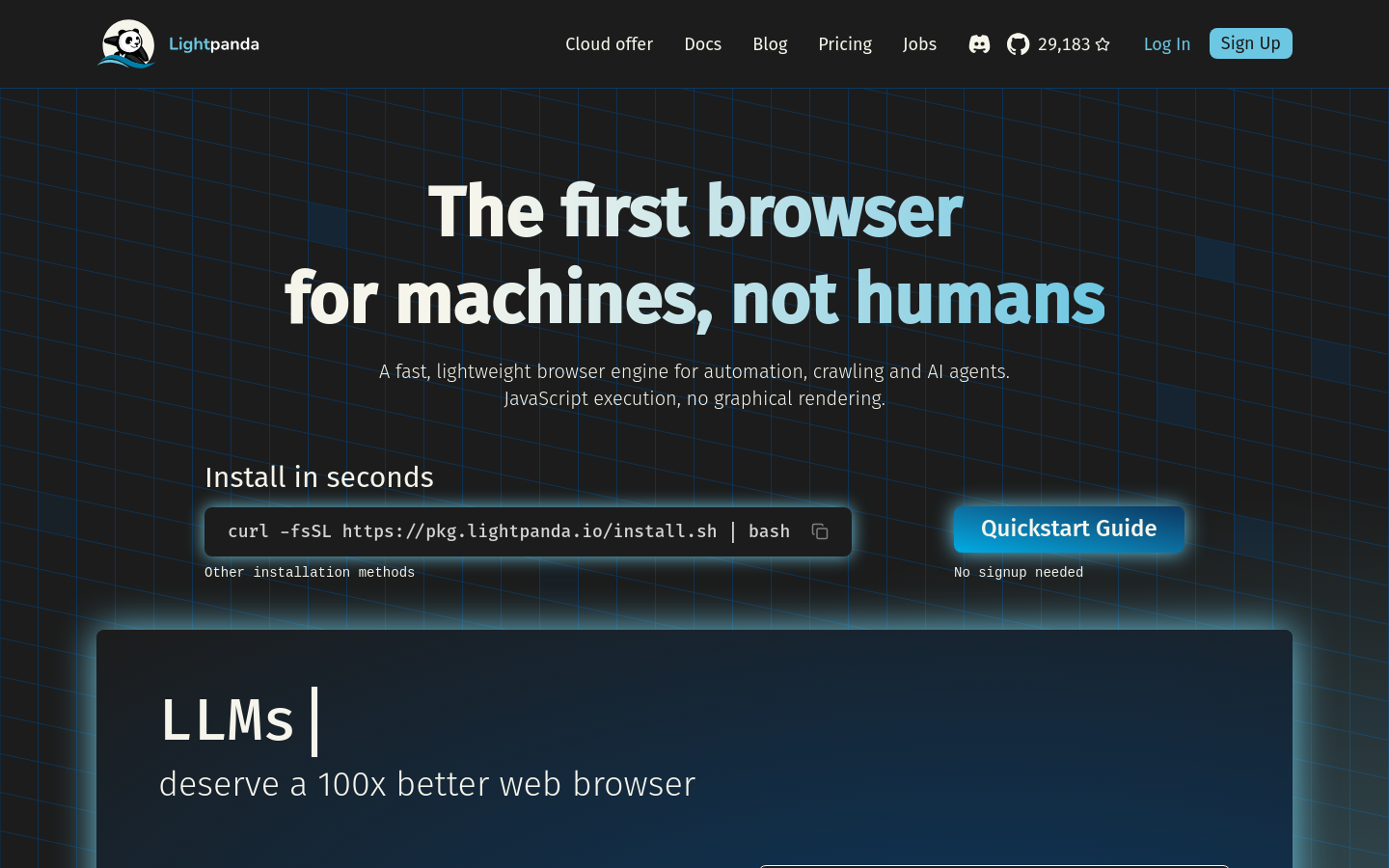Open the Quickstart Guide button
This screenshot has width=1389, height=868.
point(1069,529)
